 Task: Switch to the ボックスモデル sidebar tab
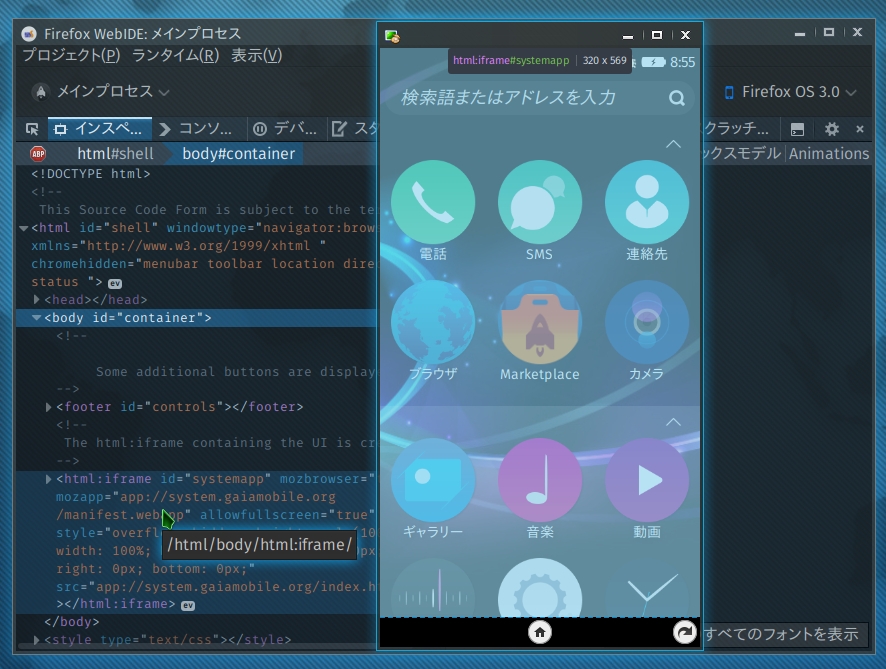[742, 154]
